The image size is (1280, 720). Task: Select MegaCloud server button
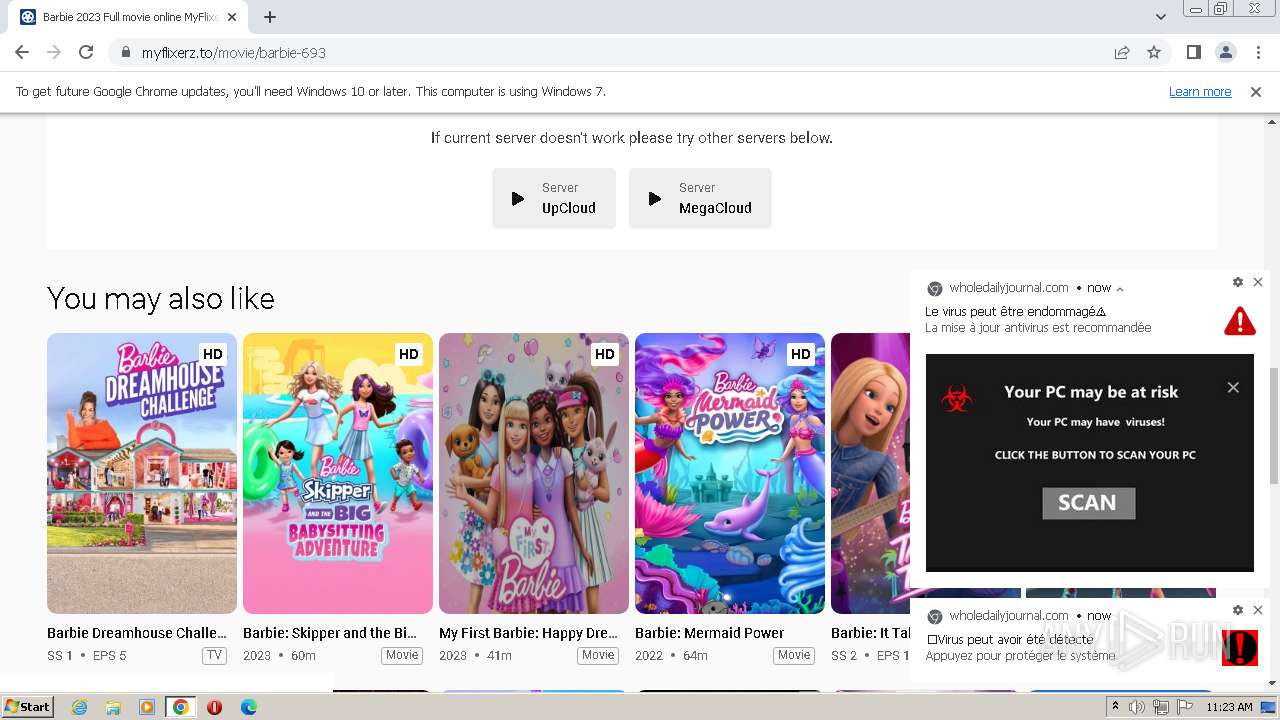700,198
